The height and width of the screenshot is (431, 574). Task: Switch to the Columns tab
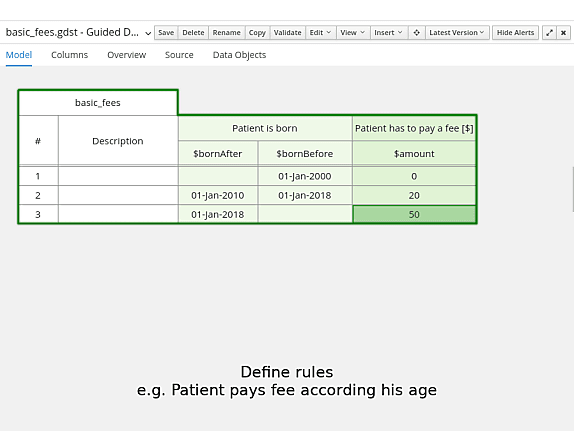[70, 55]
